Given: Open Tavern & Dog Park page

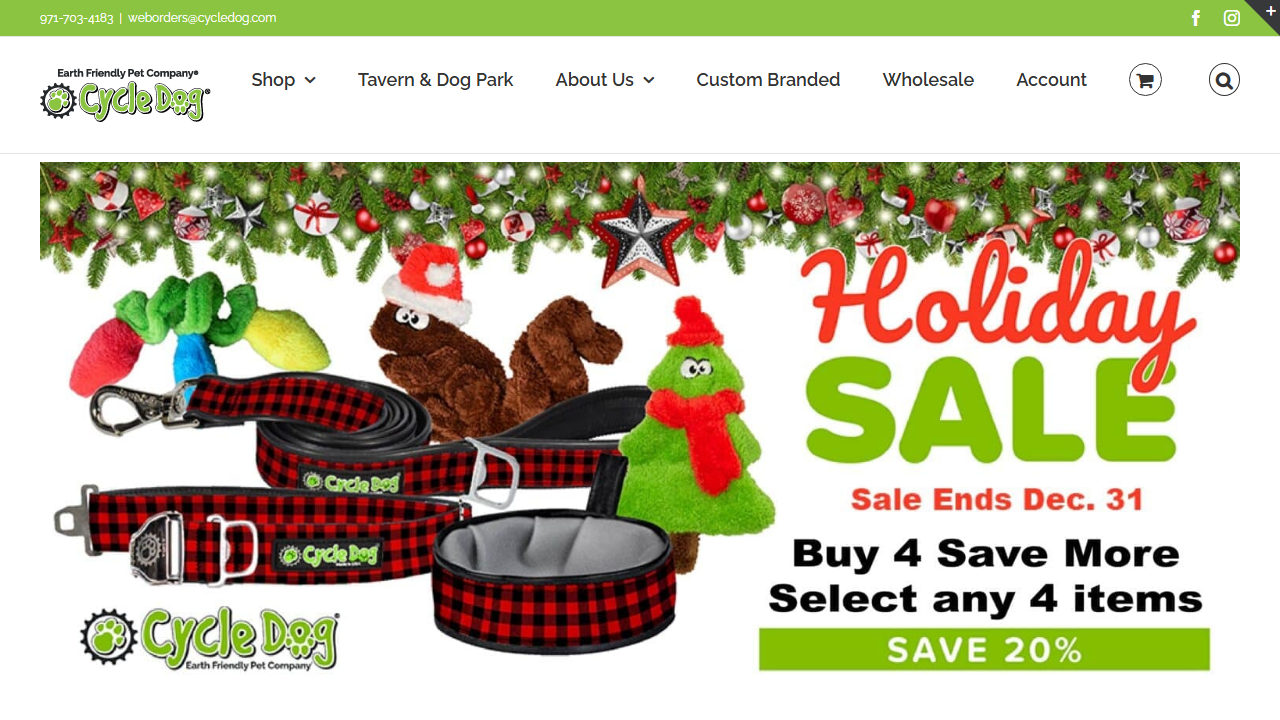Looking at the screenshot, I should [435, 80].
